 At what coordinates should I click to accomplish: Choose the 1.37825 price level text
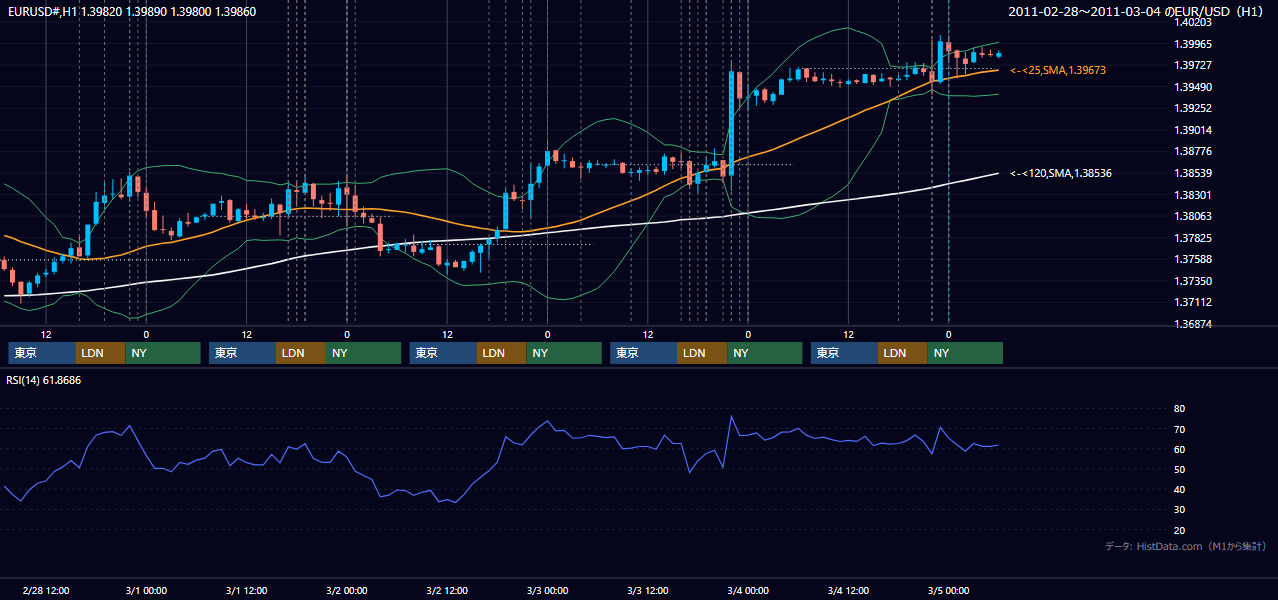(1193, 238)
